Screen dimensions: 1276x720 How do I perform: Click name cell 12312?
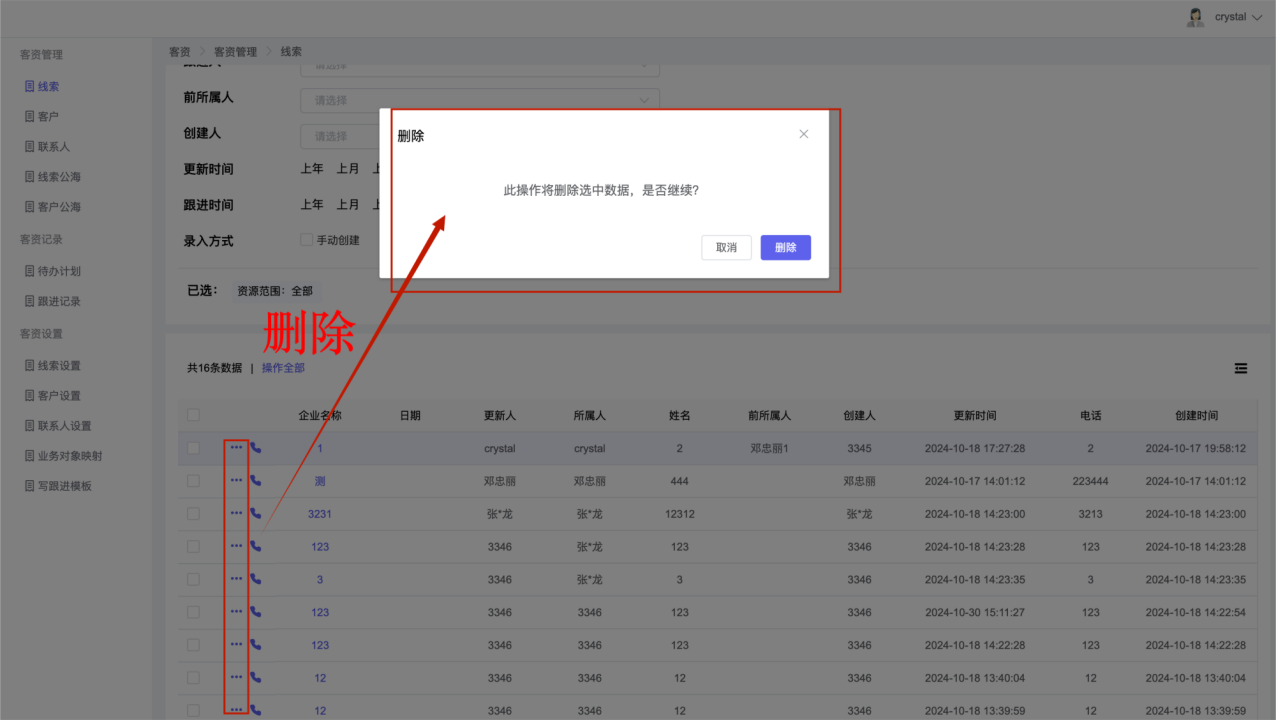pyautogui.click(x=680, y=514)
